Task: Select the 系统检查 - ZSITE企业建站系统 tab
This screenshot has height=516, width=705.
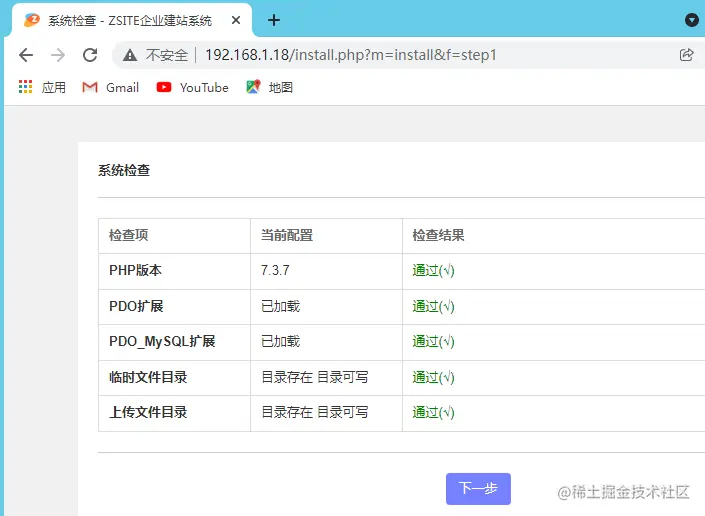Action: (x=132, y=20)
